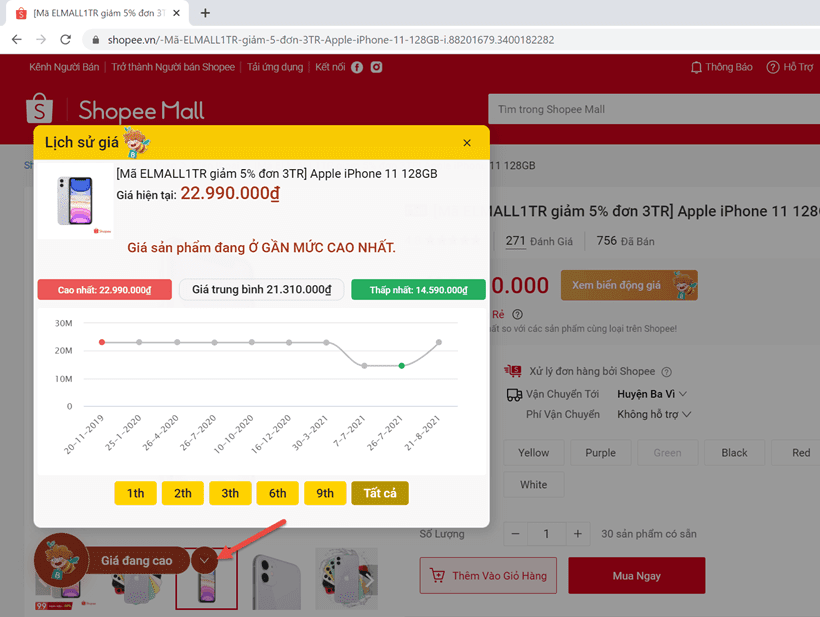Open the Huyện Ba Vì shipping location dropdown
Image resolution: width=820 pixels, height=617 pixels.
tap(653, 393)
